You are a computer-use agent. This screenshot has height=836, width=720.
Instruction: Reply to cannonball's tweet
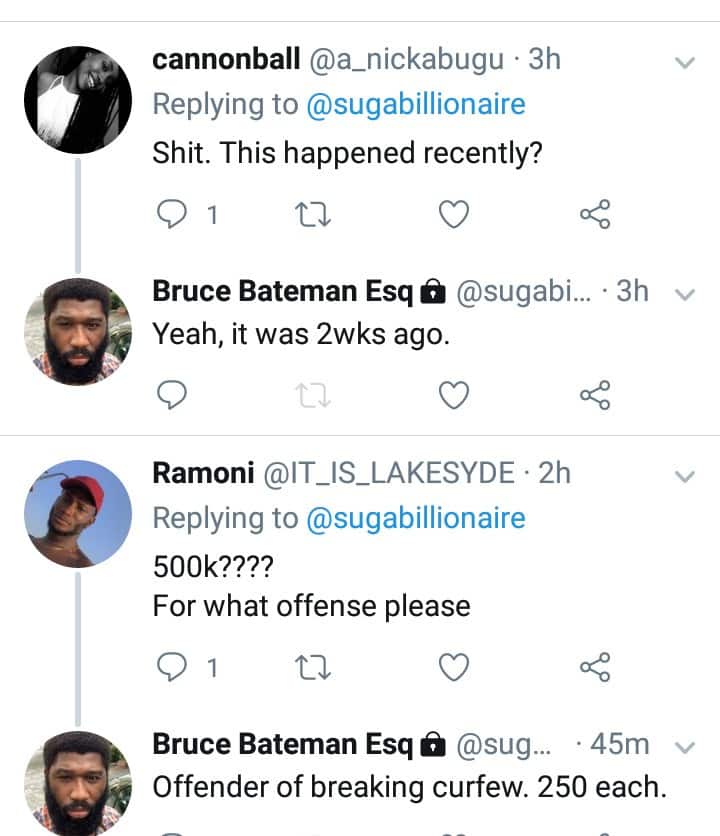point(174,213)
